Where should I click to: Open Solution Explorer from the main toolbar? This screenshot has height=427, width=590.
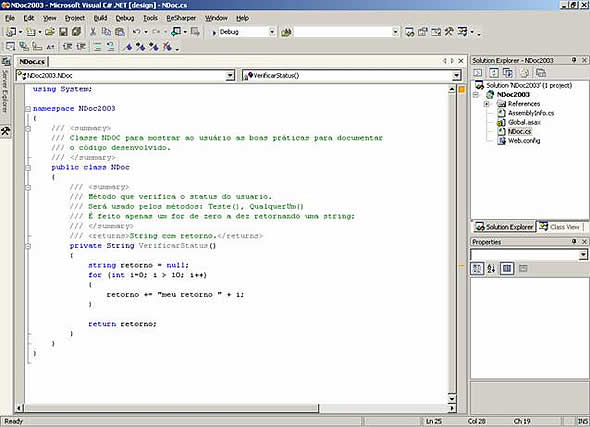pos(410,32)
